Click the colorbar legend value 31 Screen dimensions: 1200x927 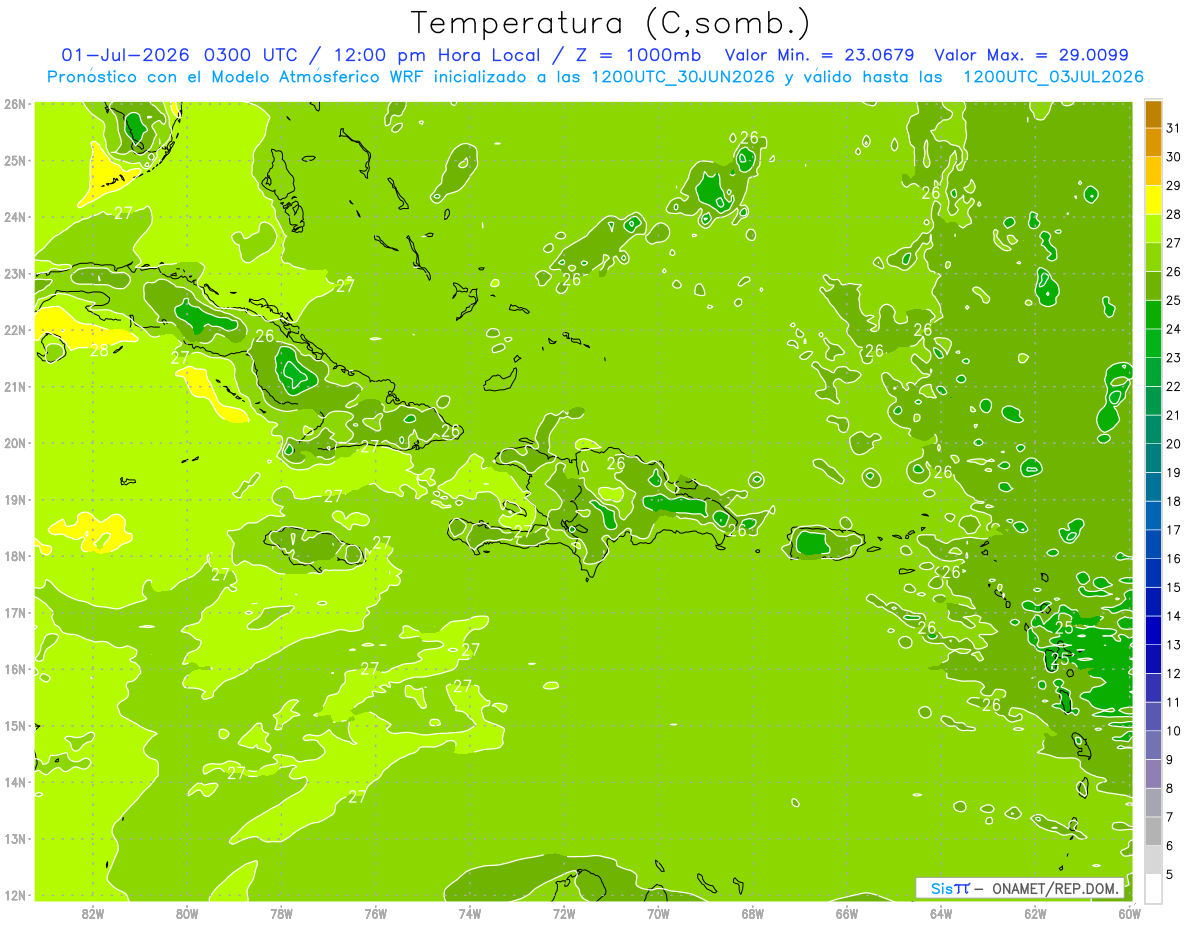pyautogui.click(x=1173, y=127)
